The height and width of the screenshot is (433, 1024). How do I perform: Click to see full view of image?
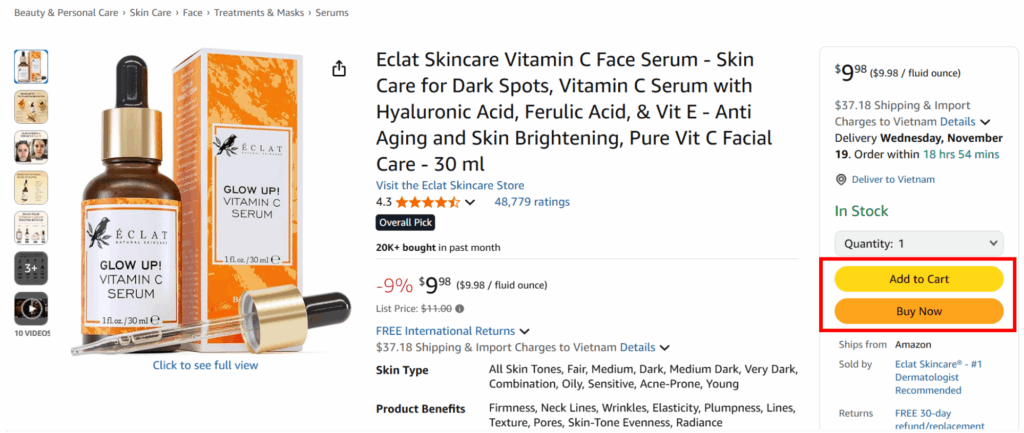point(205,365)
